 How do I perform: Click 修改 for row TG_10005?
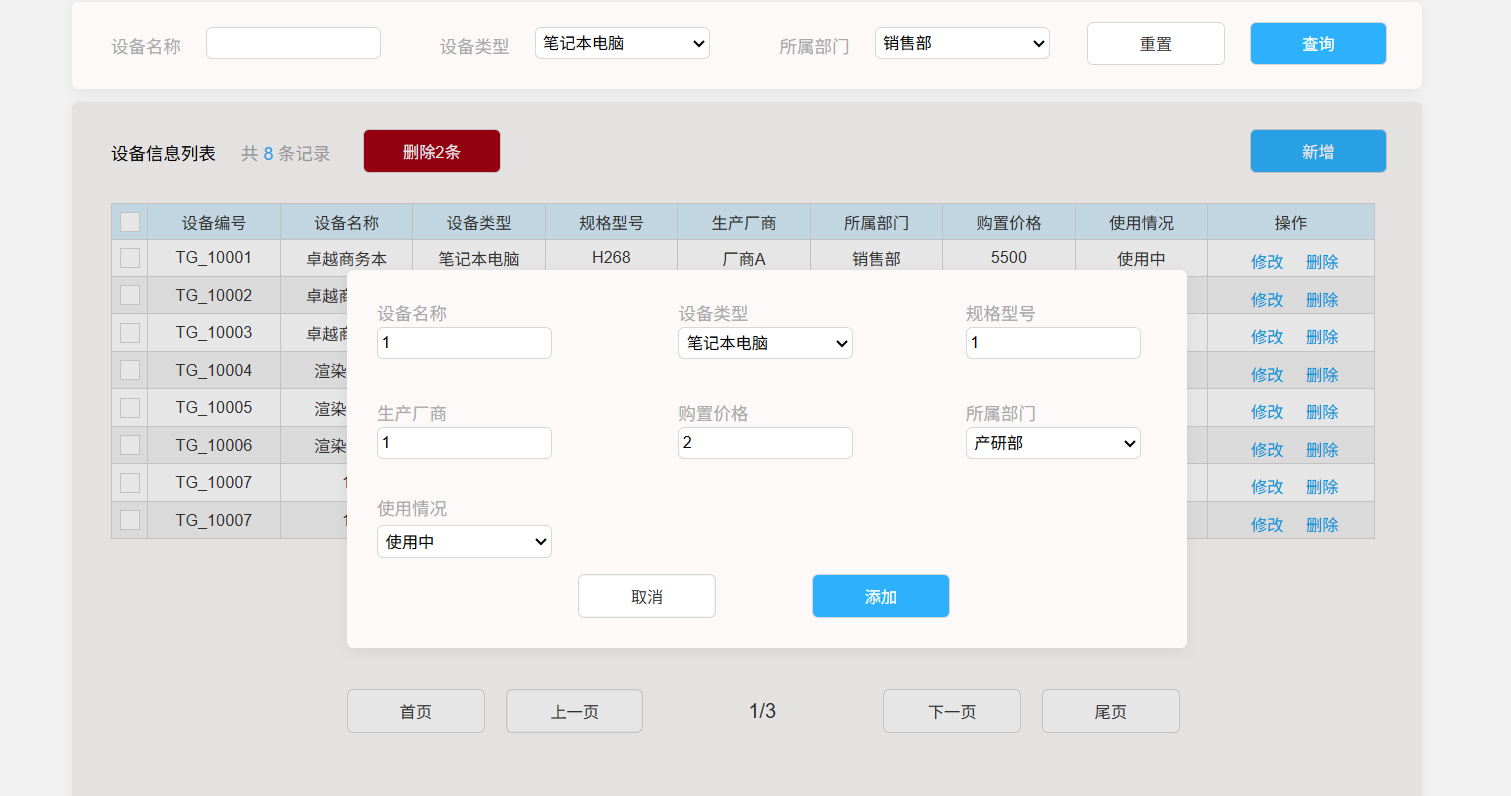pos(1267,412)
